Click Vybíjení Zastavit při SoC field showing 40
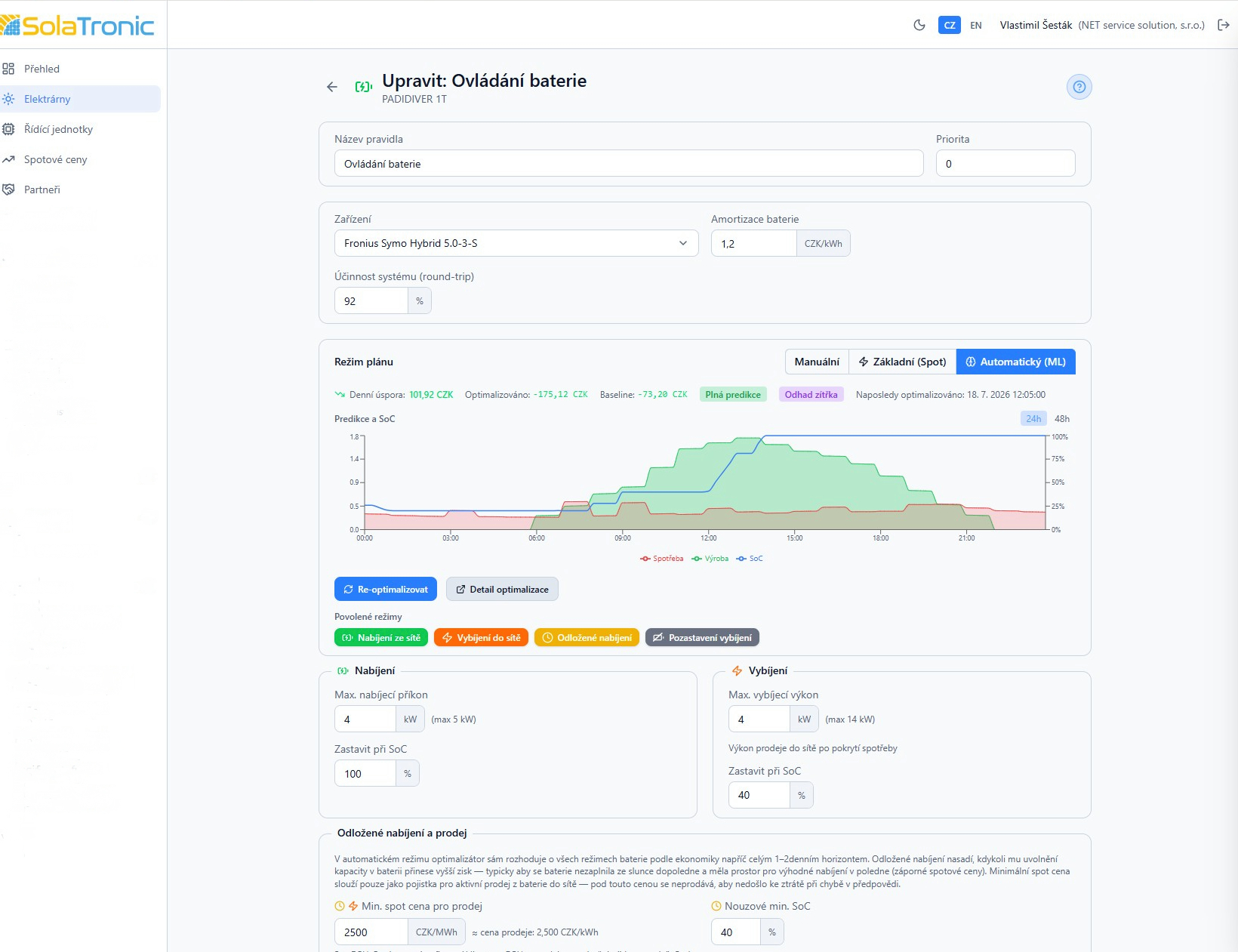The image size is (1238, 952). pyautogui.click(x=759, y=794)
